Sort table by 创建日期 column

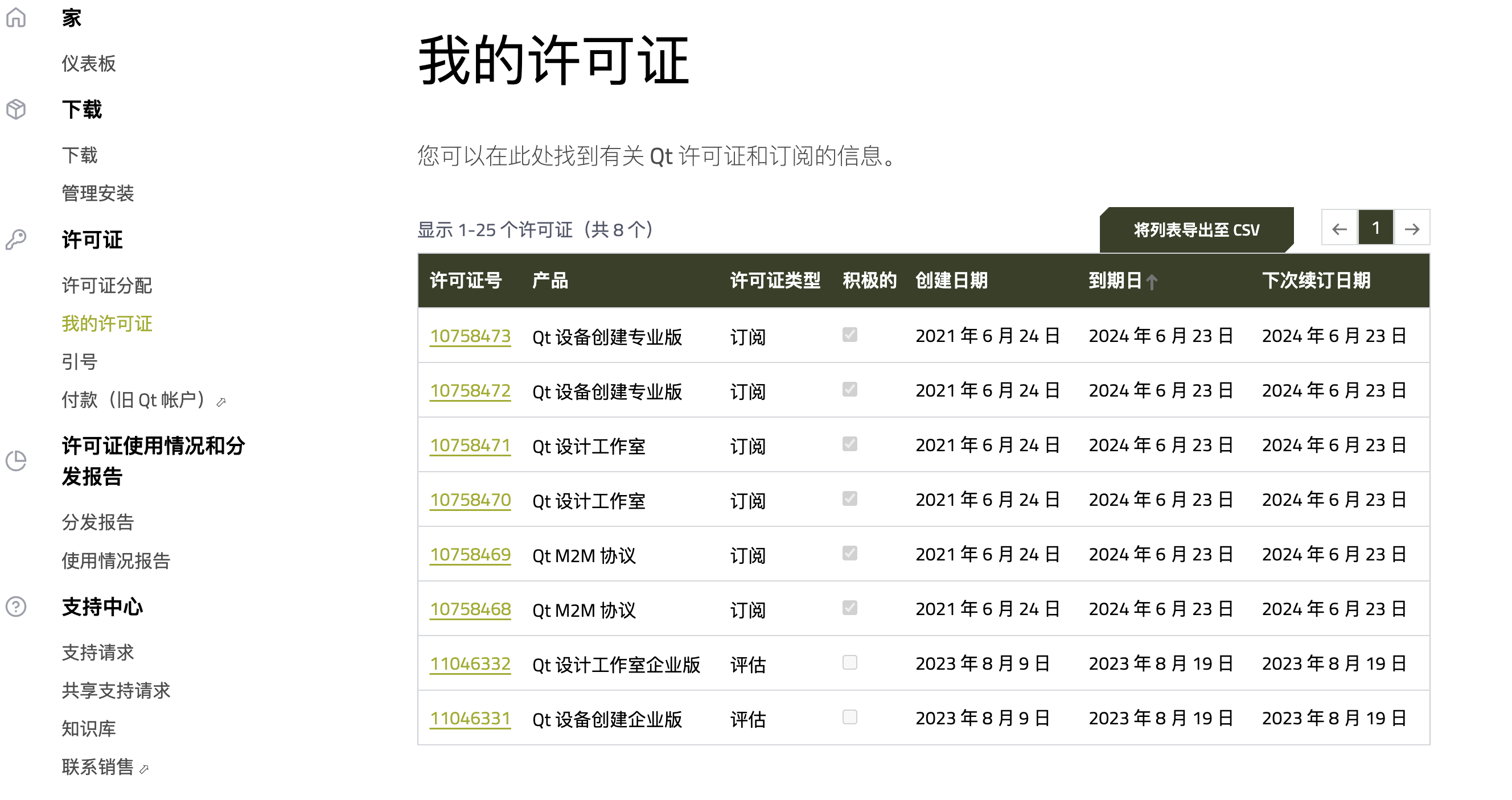[951, 281]
